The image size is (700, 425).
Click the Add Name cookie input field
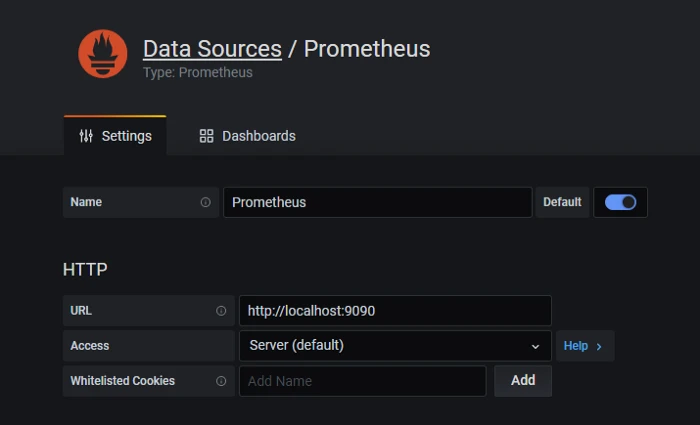coord(362,381)
